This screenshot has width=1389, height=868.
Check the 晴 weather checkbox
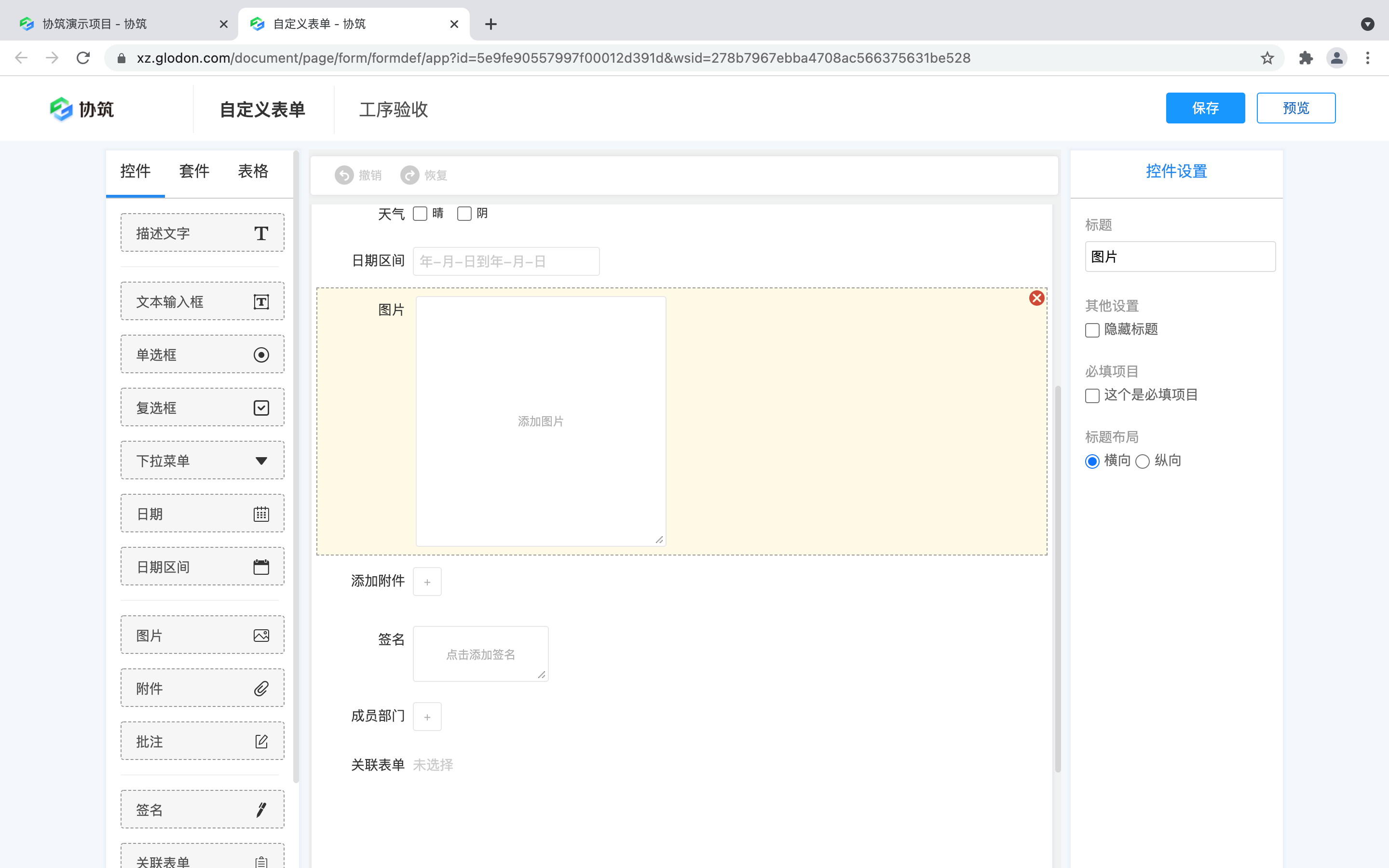420,213
